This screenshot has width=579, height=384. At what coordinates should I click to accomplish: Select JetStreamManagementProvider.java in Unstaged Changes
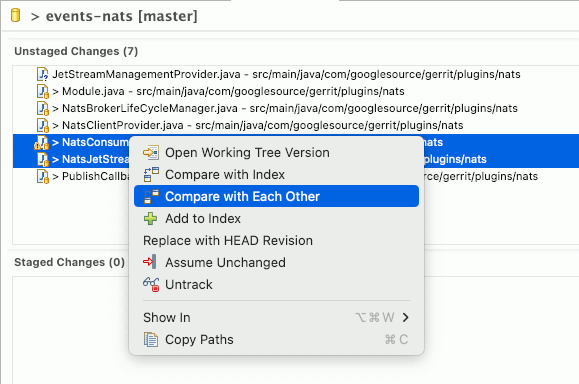tap(295, 74)
